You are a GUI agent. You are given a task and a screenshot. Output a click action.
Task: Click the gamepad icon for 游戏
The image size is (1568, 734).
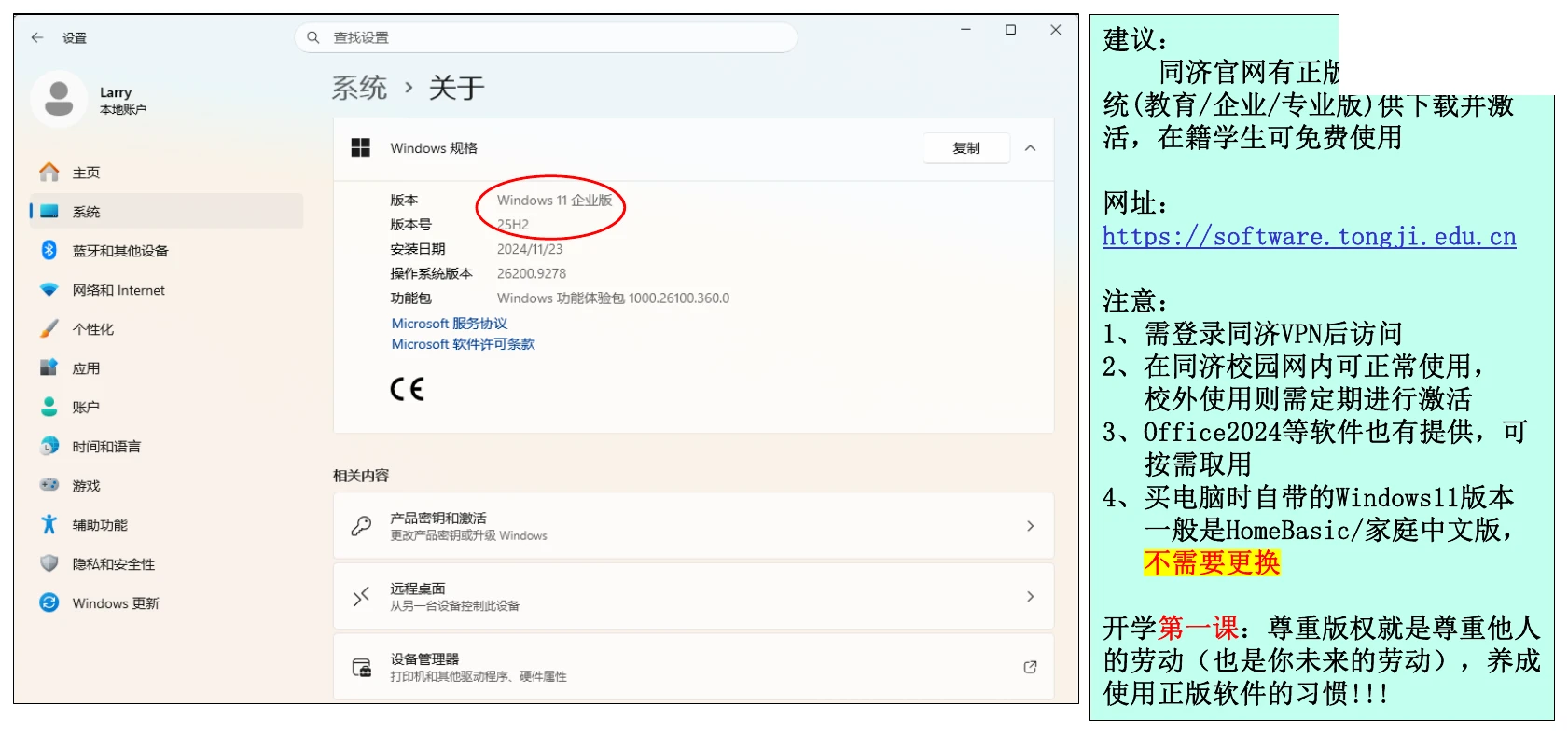49,485
